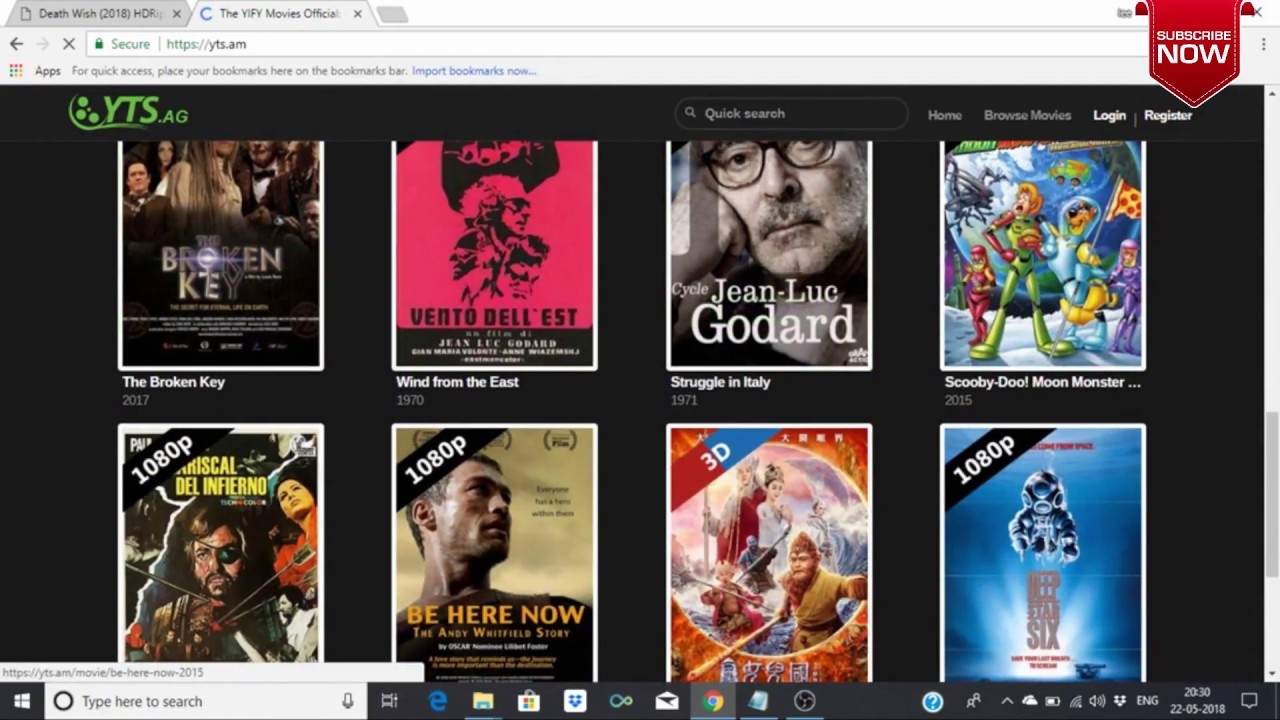Open Dropbox from the taskbar

(575, 701)
